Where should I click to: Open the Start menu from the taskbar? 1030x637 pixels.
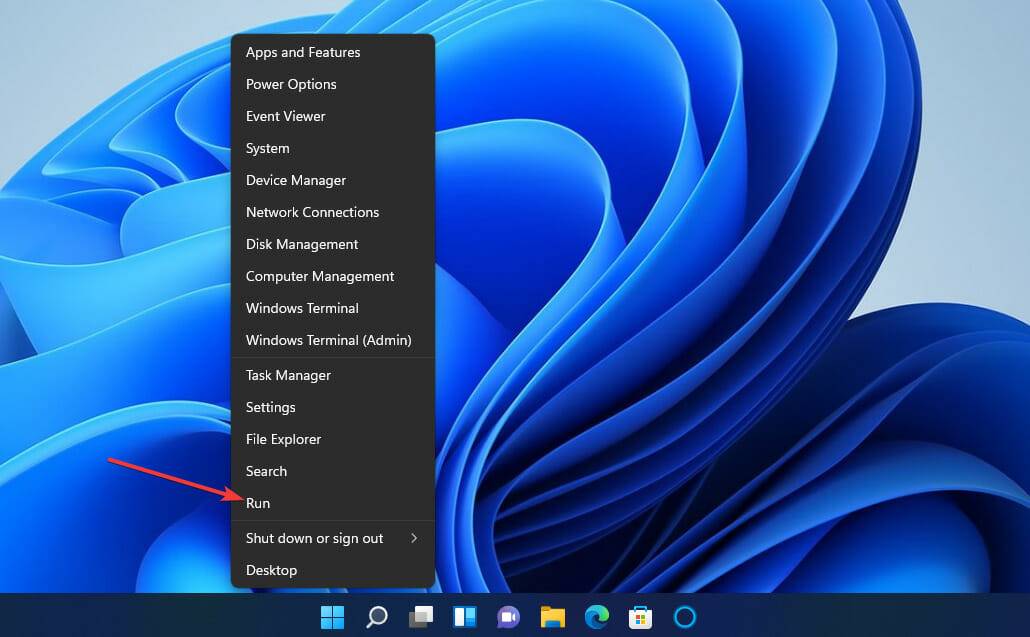click(x=332, y=617)
